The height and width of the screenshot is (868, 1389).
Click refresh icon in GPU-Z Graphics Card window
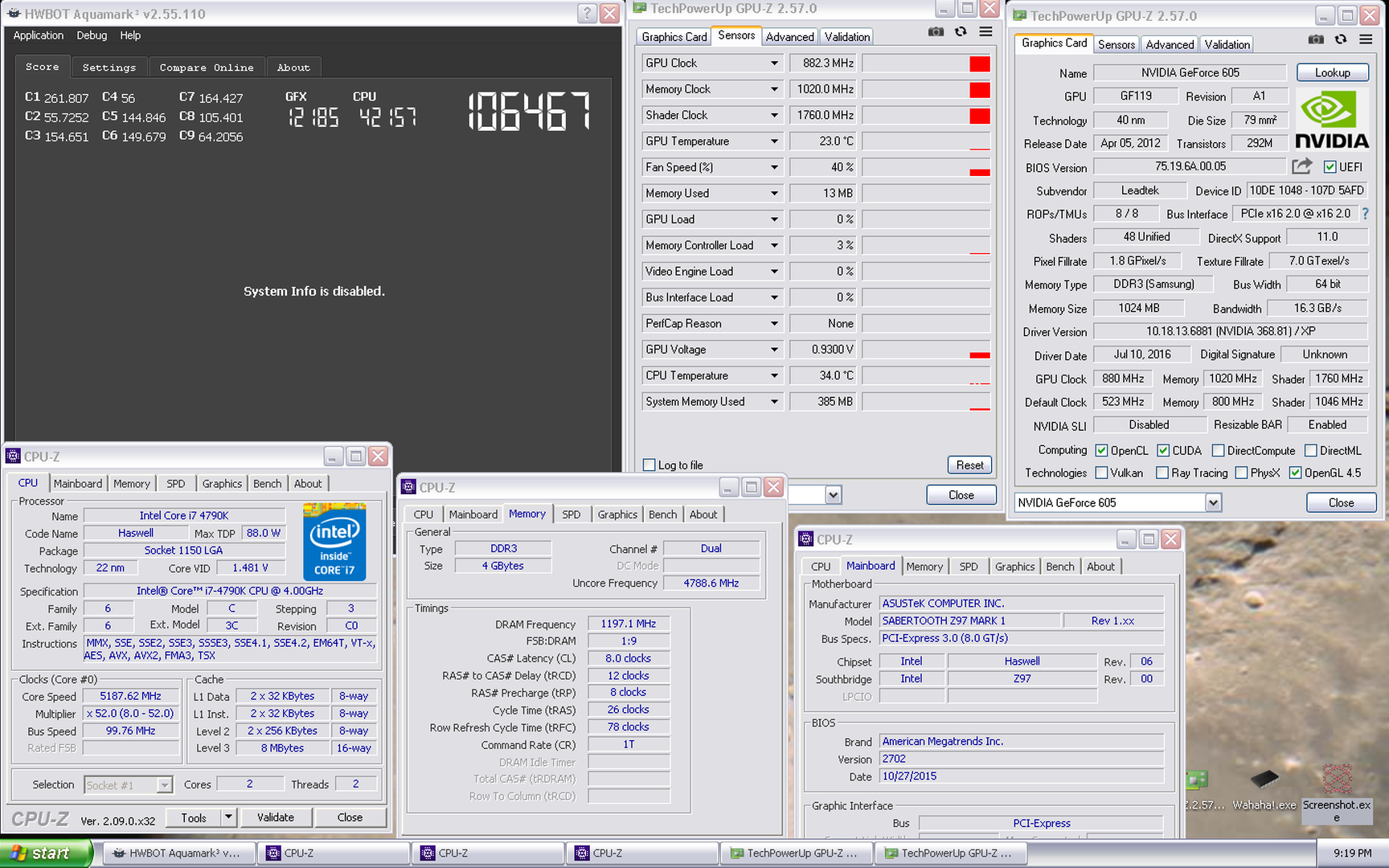pos(1341,39)
